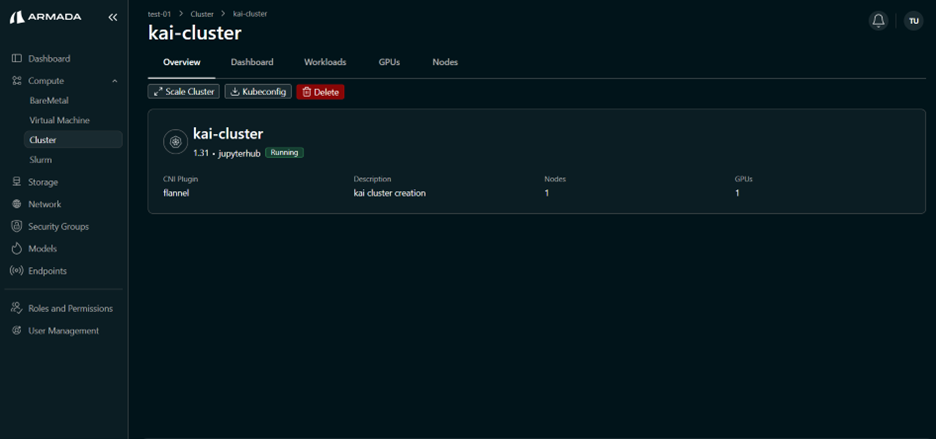Click the Running status badge
936x439 pixels.
(x=285, y=153)
